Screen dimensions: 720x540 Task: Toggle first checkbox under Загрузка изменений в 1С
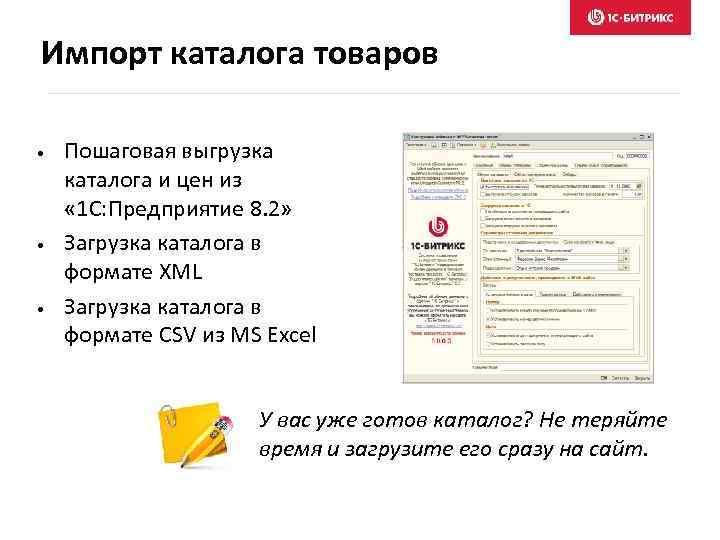pos(483,212)
